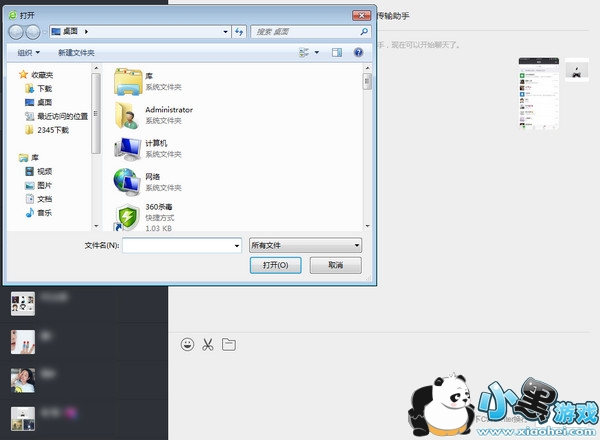Click file list scroll up arrow
The image size is (600, 440).
[367, 68]
